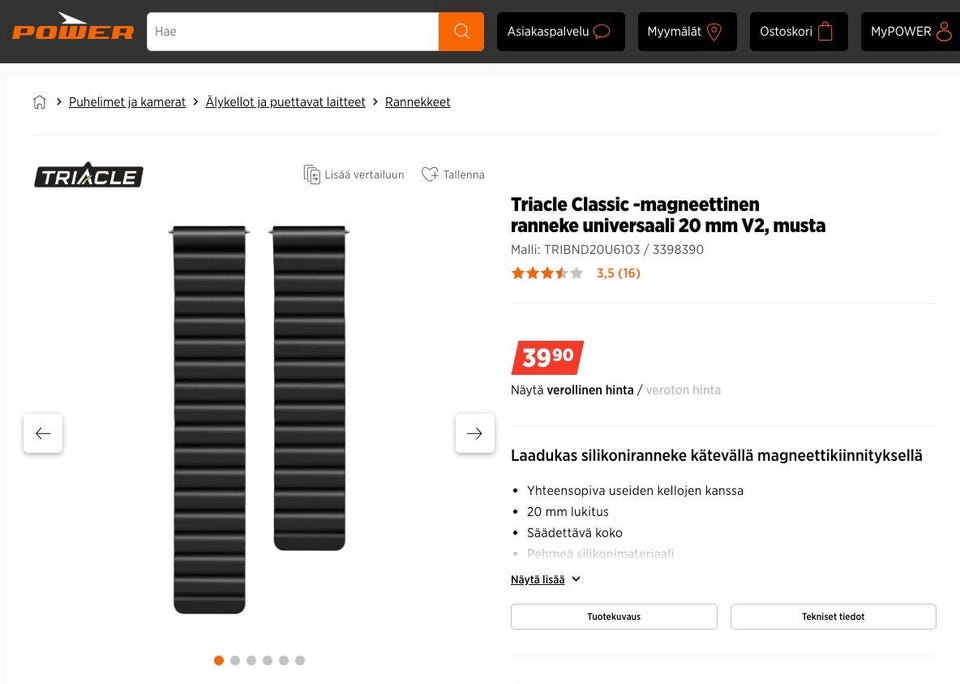Screen dimensions: 960x684
Task: Open the Rannekkeet breadcrumb link
Action: point(418,102)
